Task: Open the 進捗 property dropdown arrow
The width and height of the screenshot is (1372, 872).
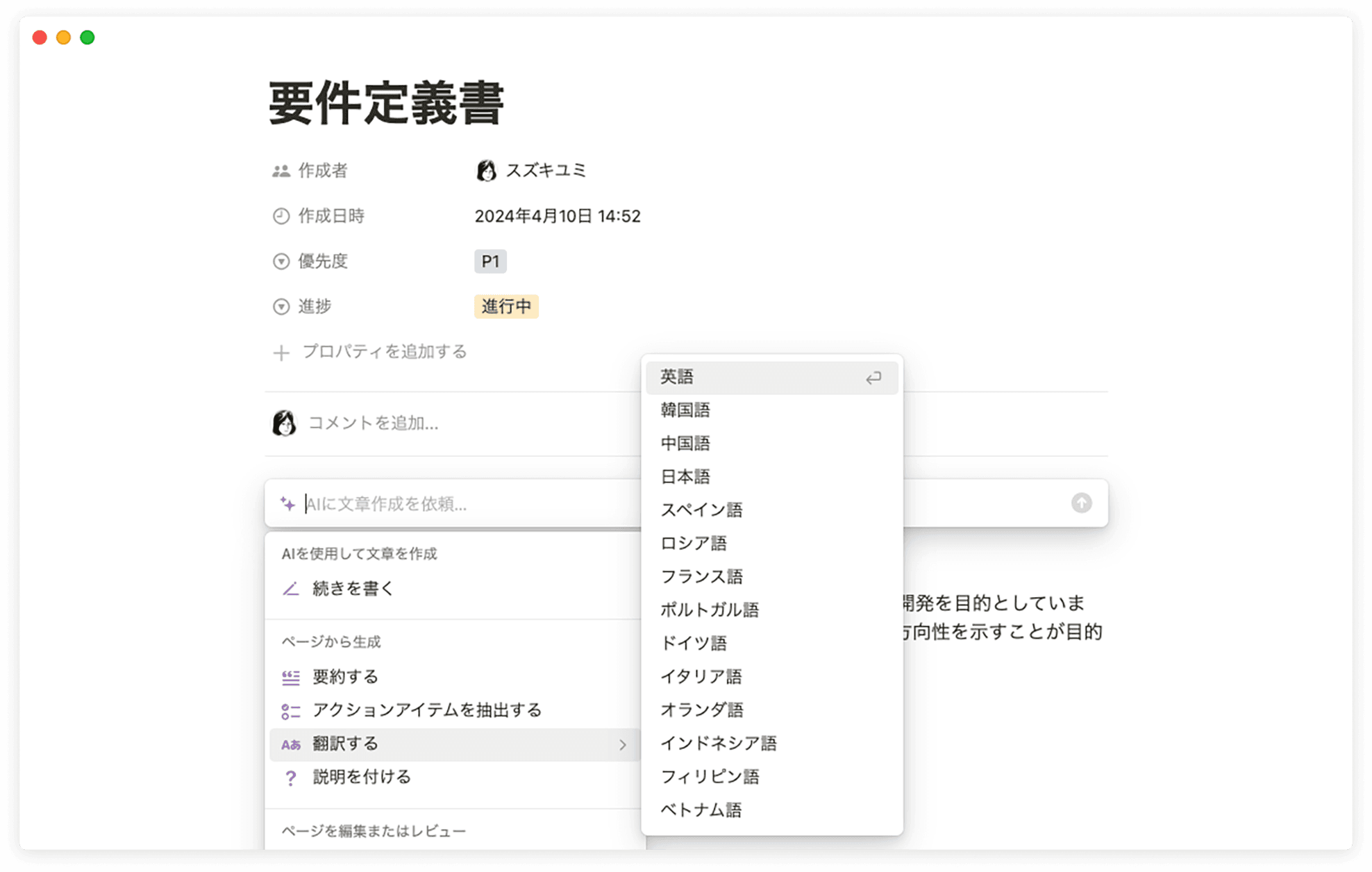Action: (x=281, y=306)
